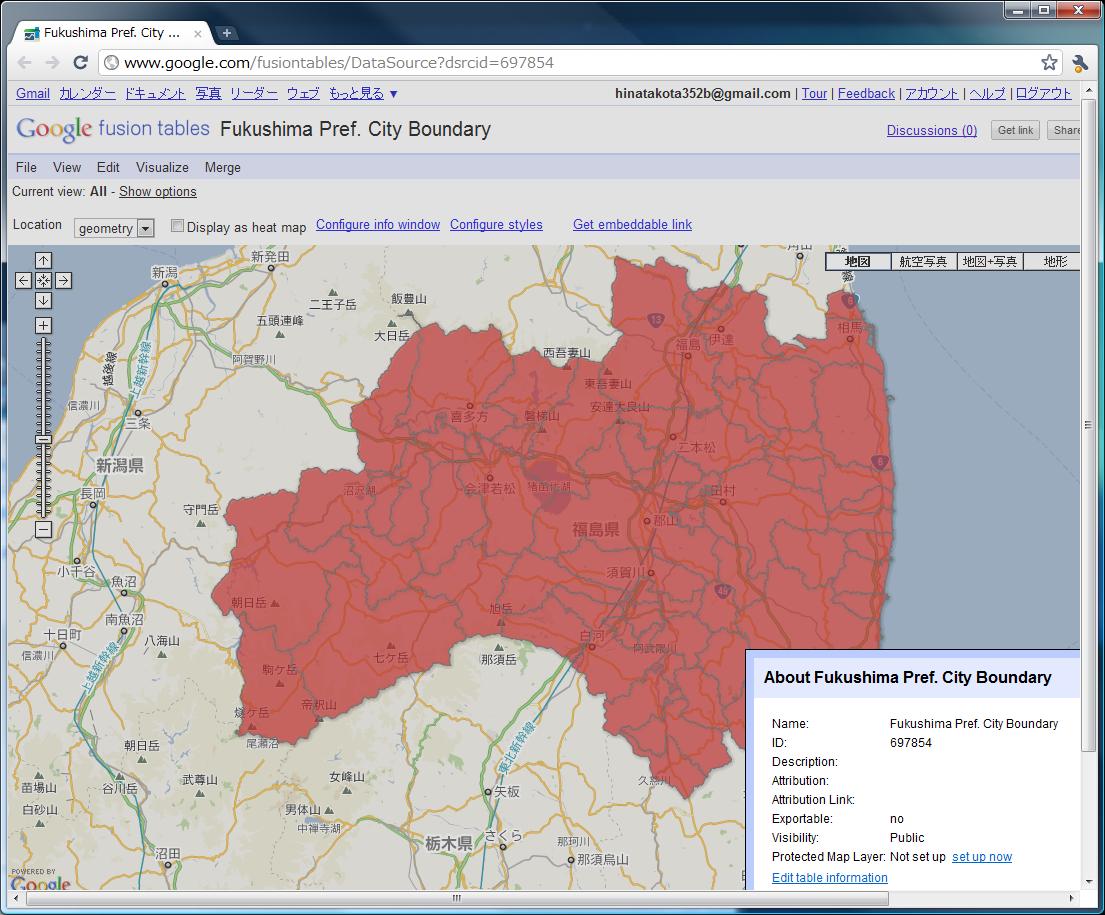
Task: Open the カレンダー link
Action: click(87, 94)
